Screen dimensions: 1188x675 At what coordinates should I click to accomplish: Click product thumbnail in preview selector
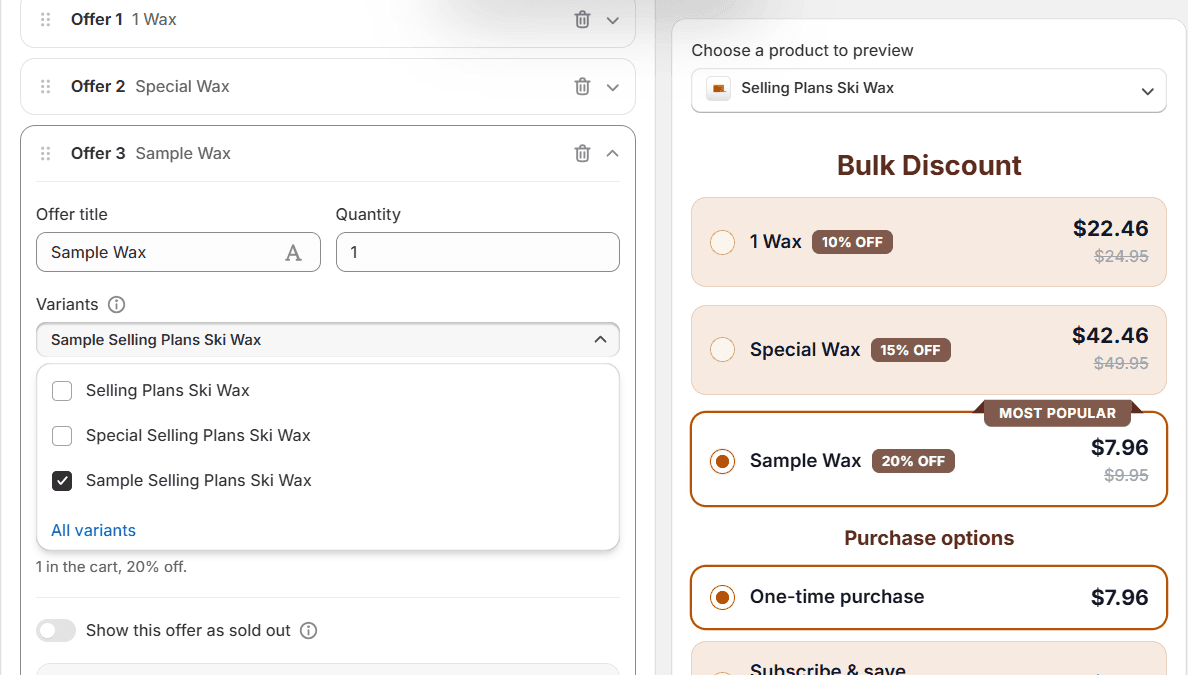tap(718, 89)
